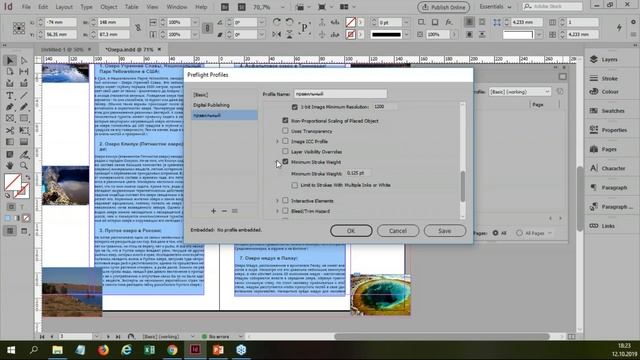The height and width of the screenshot is (360, 640).
Task: Open Excel from the taskbar
Action: click(149, 350)
